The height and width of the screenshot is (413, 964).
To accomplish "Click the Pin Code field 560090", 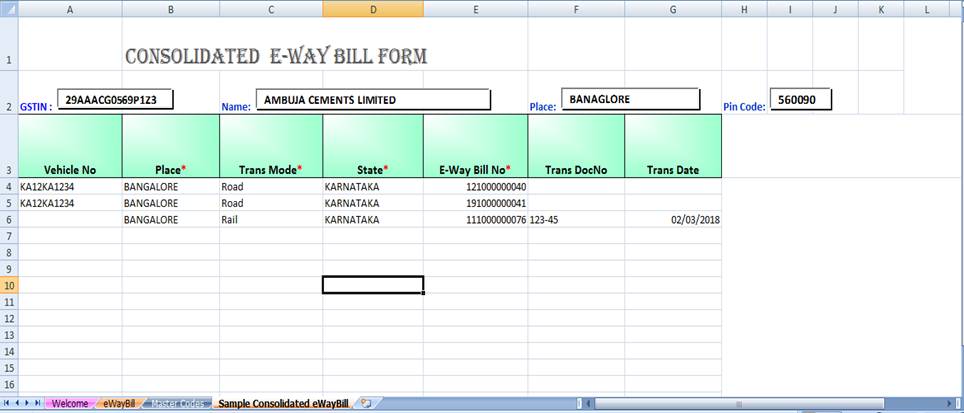I will tap(800, 99).
